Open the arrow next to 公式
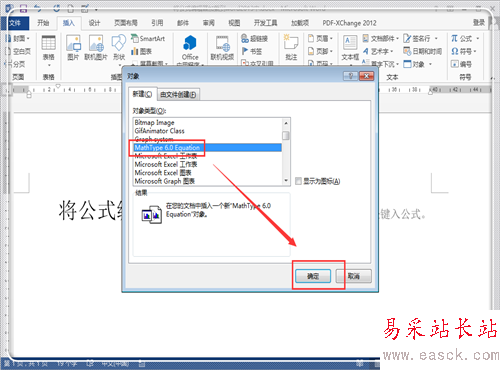Image resolution: width=500 pixels, height=370 pixels. (x=477, y=39)
